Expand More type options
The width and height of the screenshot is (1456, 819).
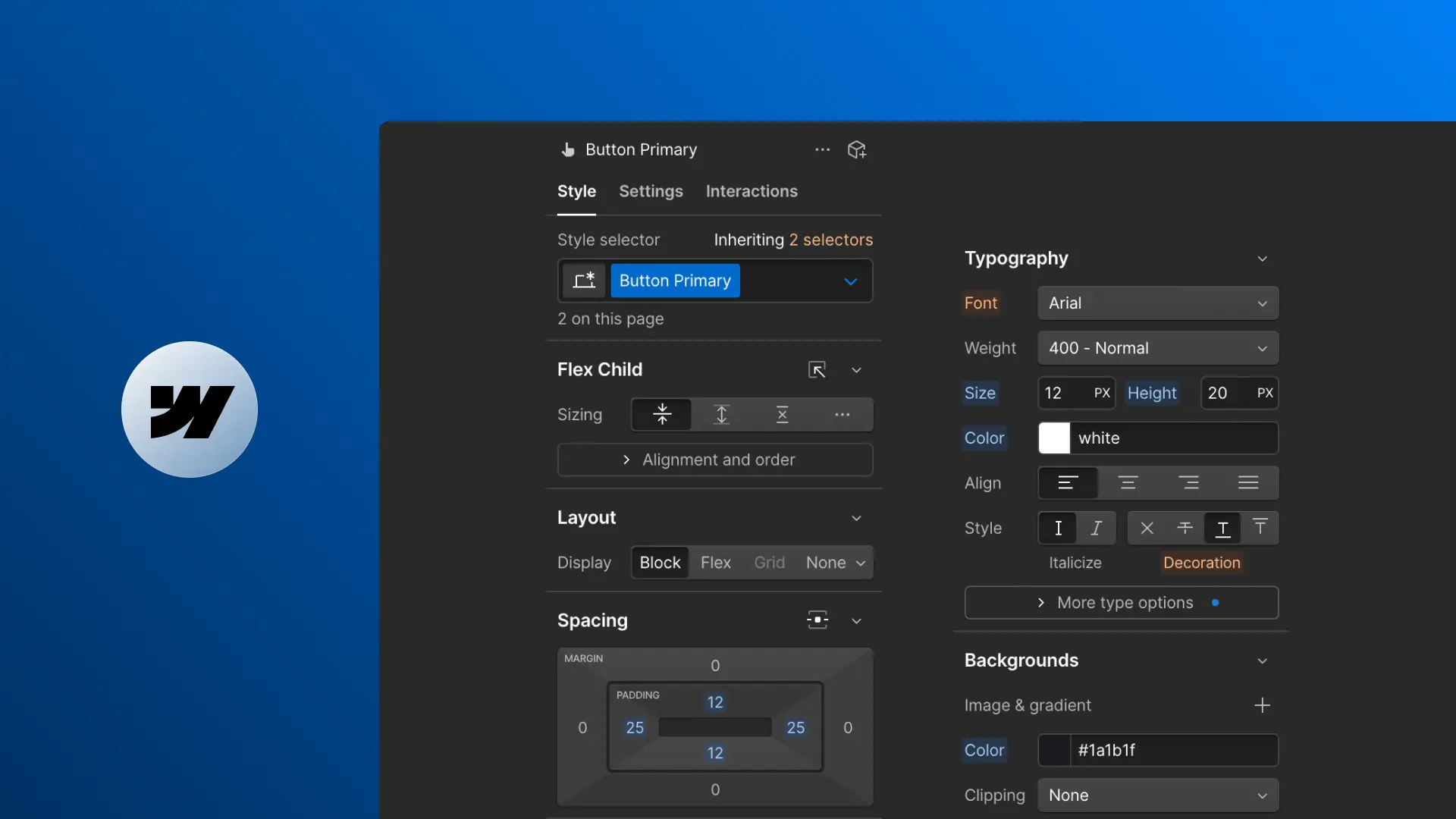1122,603
